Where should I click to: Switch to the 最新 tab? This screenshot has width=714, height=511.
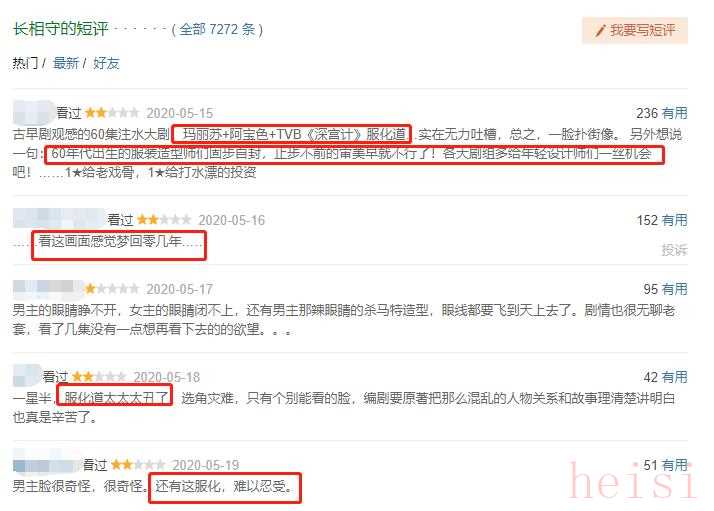pyautogui.click(x=66, y=63)
